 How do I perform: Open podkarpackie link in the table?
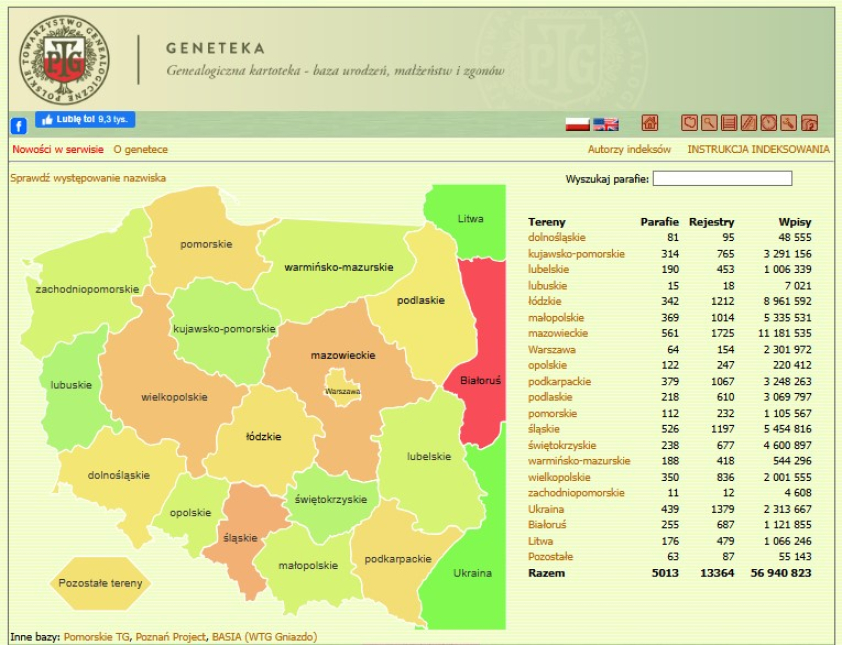(560, 381)
